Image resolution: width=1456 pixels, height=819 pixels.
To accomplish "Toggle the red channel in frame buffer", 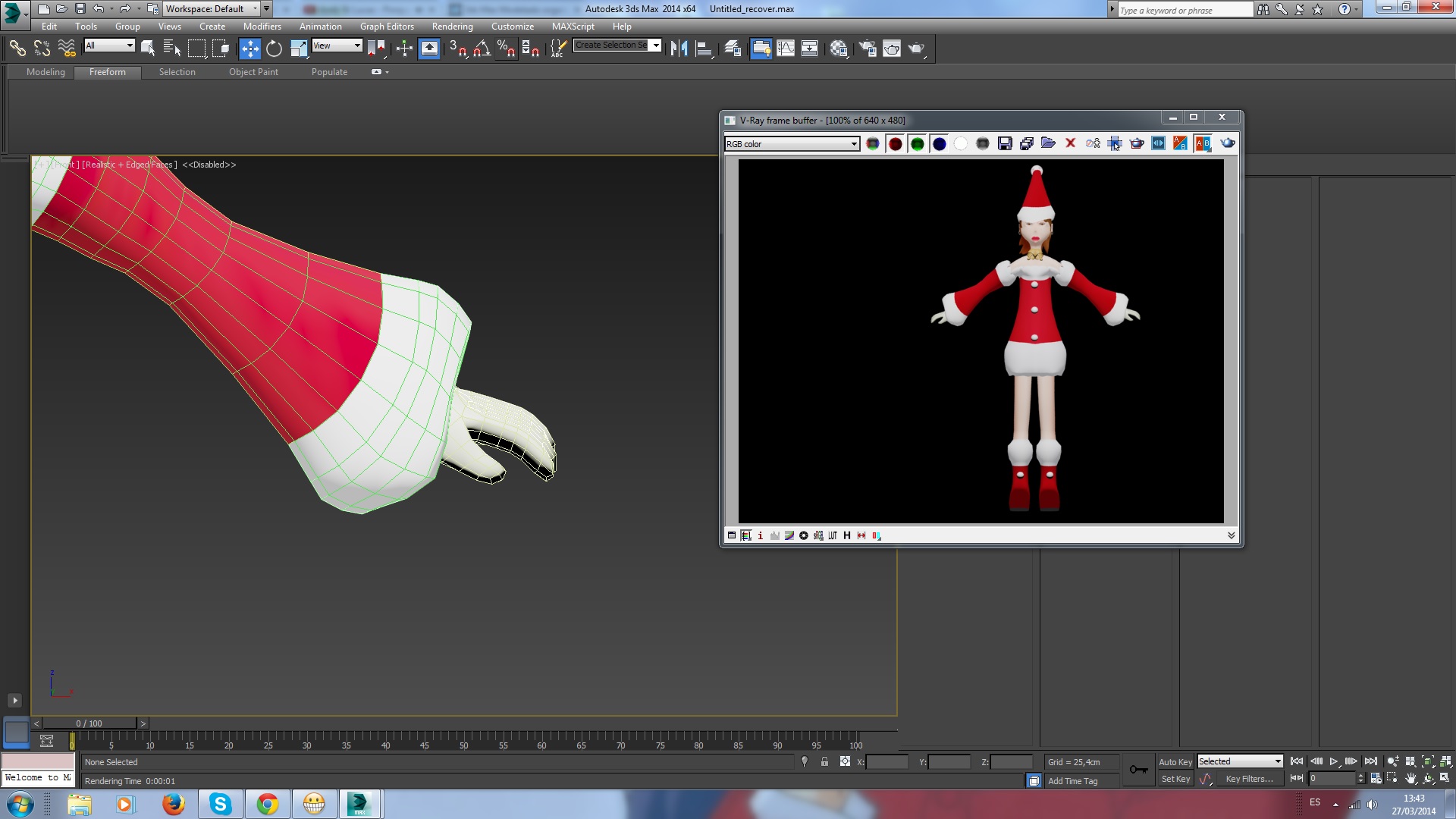I will click(895, 143).
